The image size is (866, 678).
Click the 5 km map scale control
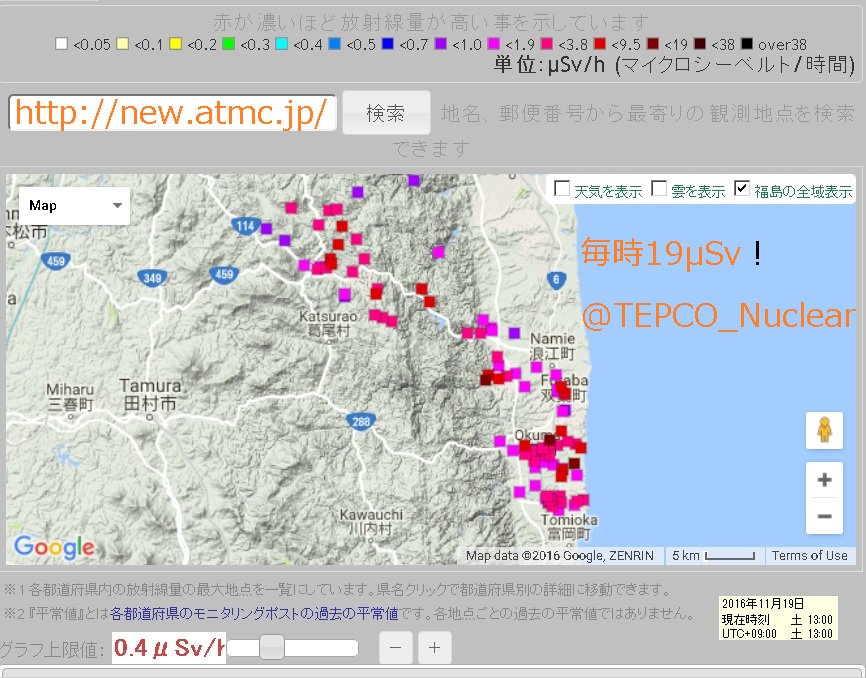(714, 555)
